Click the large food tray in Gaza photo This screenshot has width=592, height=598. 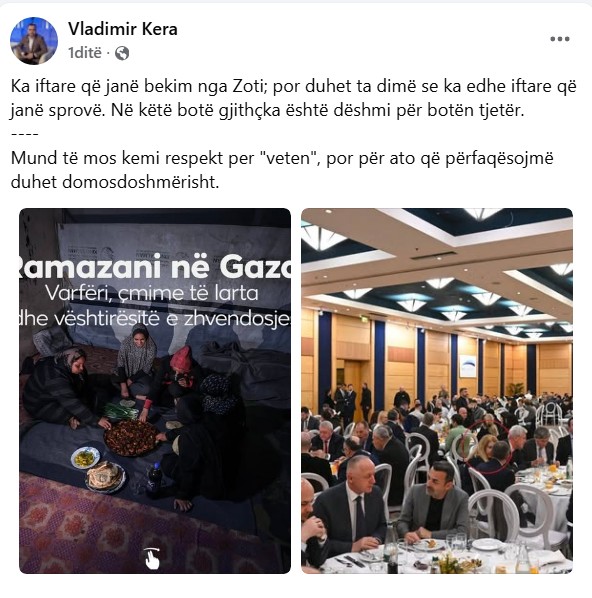click(131, 437)
